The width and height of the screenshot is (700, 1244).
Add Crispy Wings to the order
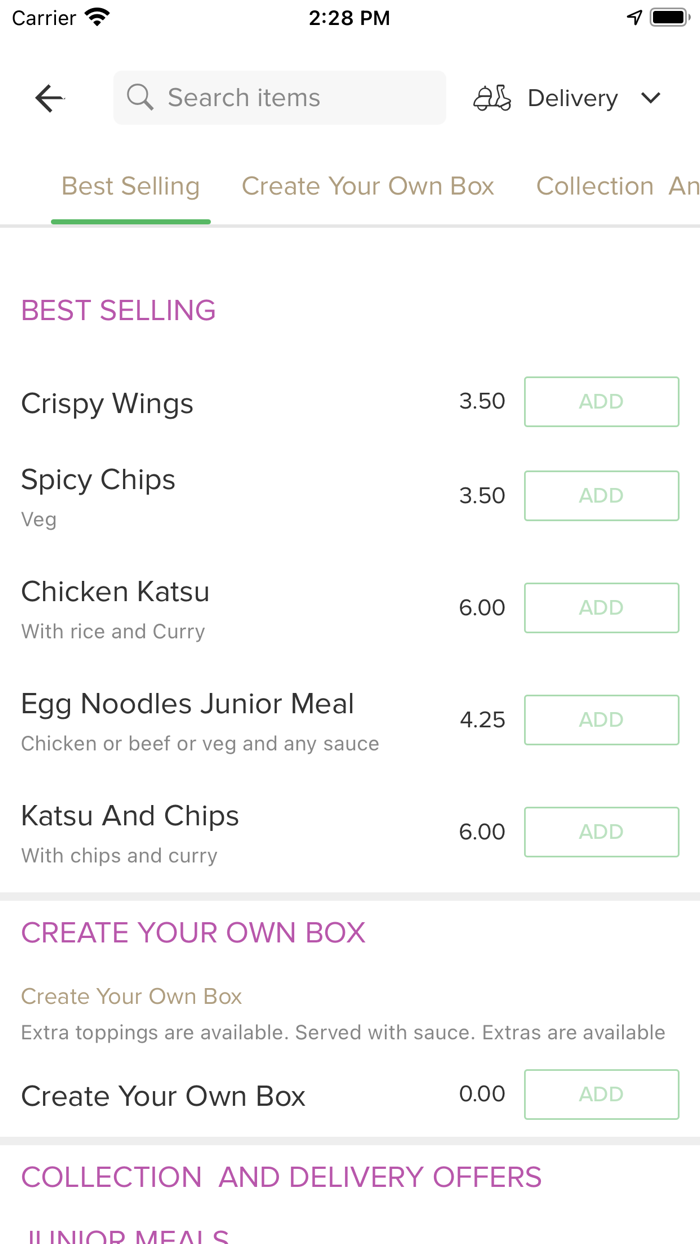point(601,401)
